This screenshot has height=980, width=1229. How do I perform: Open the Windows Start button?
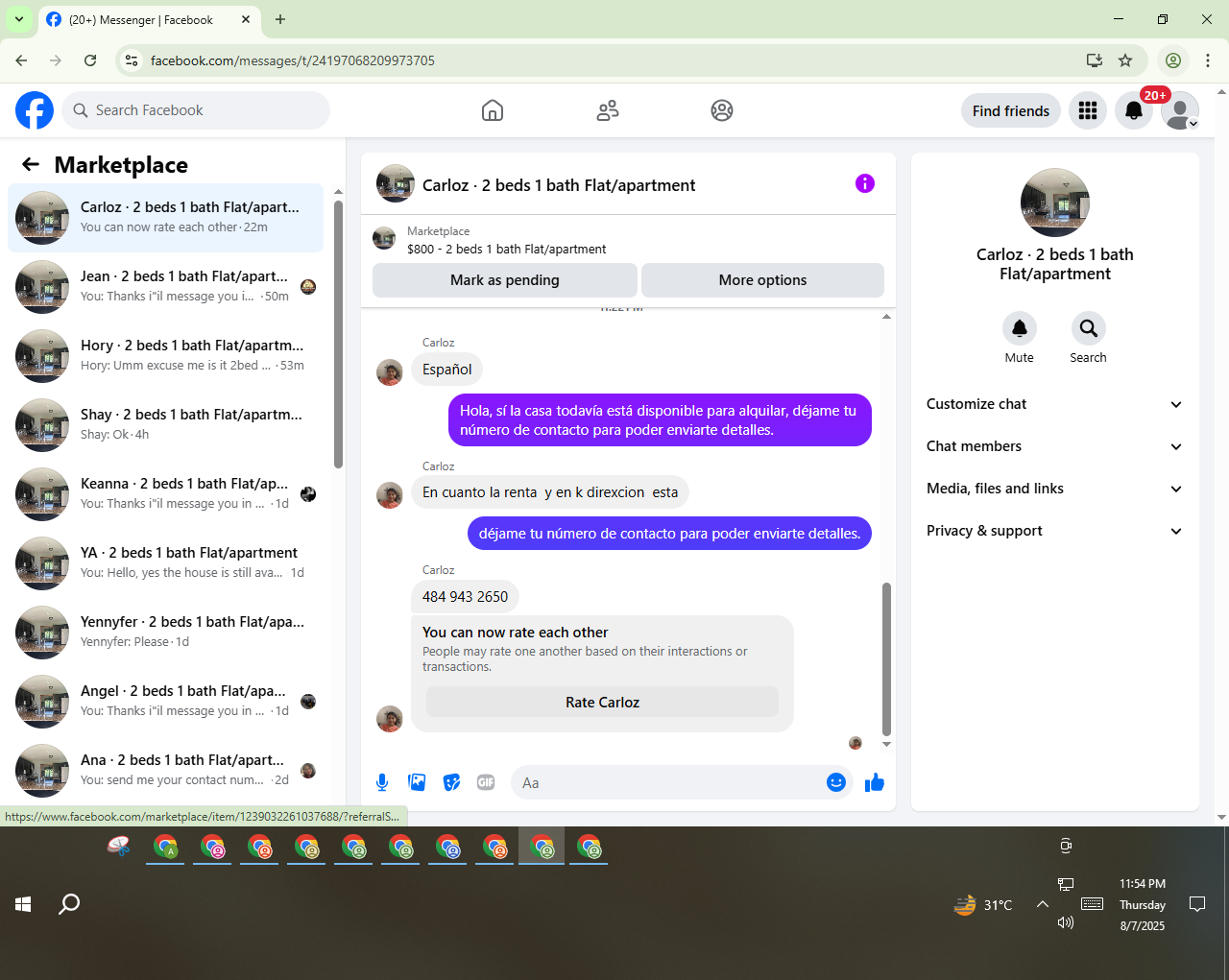click(x=23, y=904)
